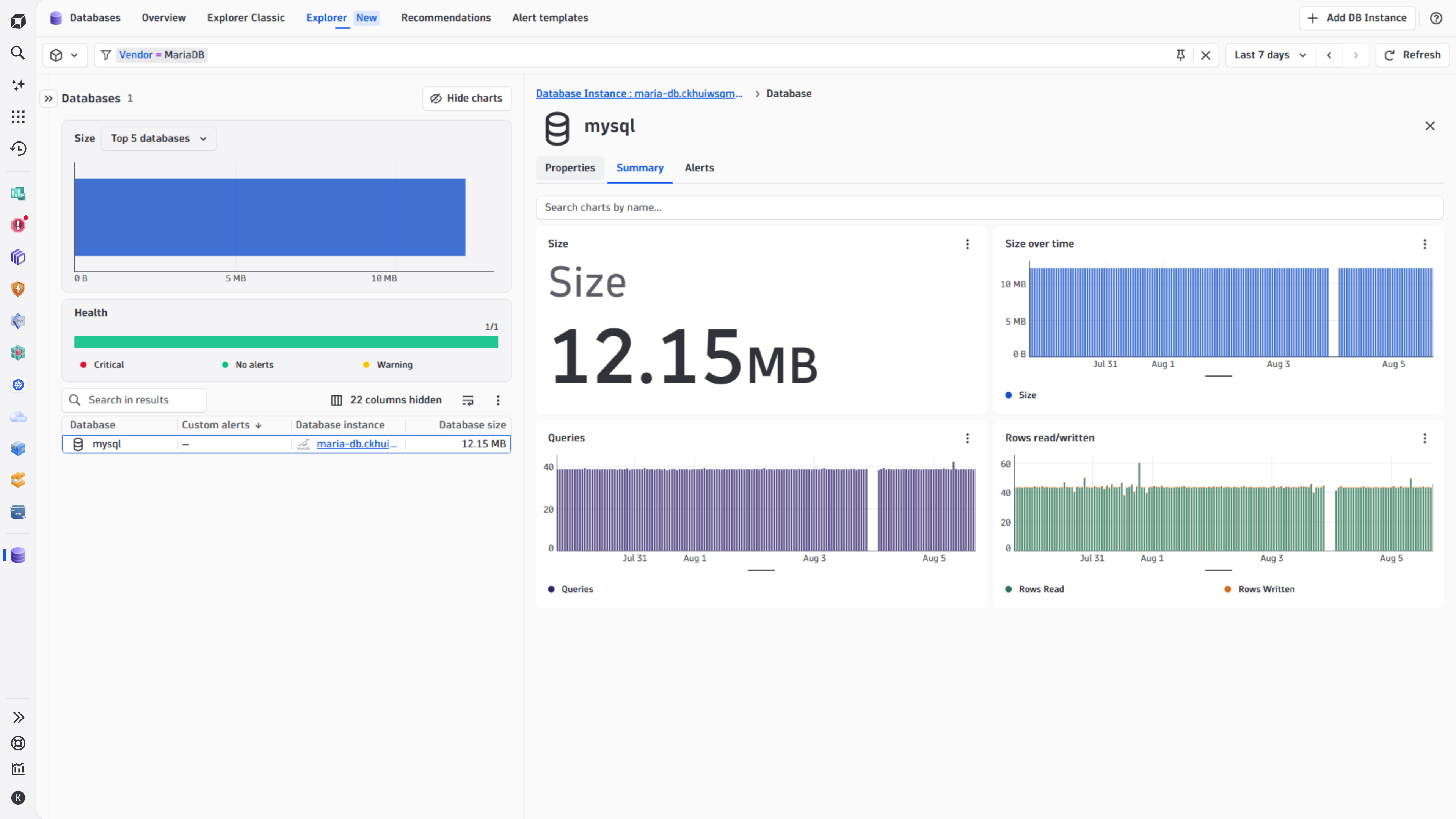Open table options three-dot menu next to columns hidden

click(498, 400)
